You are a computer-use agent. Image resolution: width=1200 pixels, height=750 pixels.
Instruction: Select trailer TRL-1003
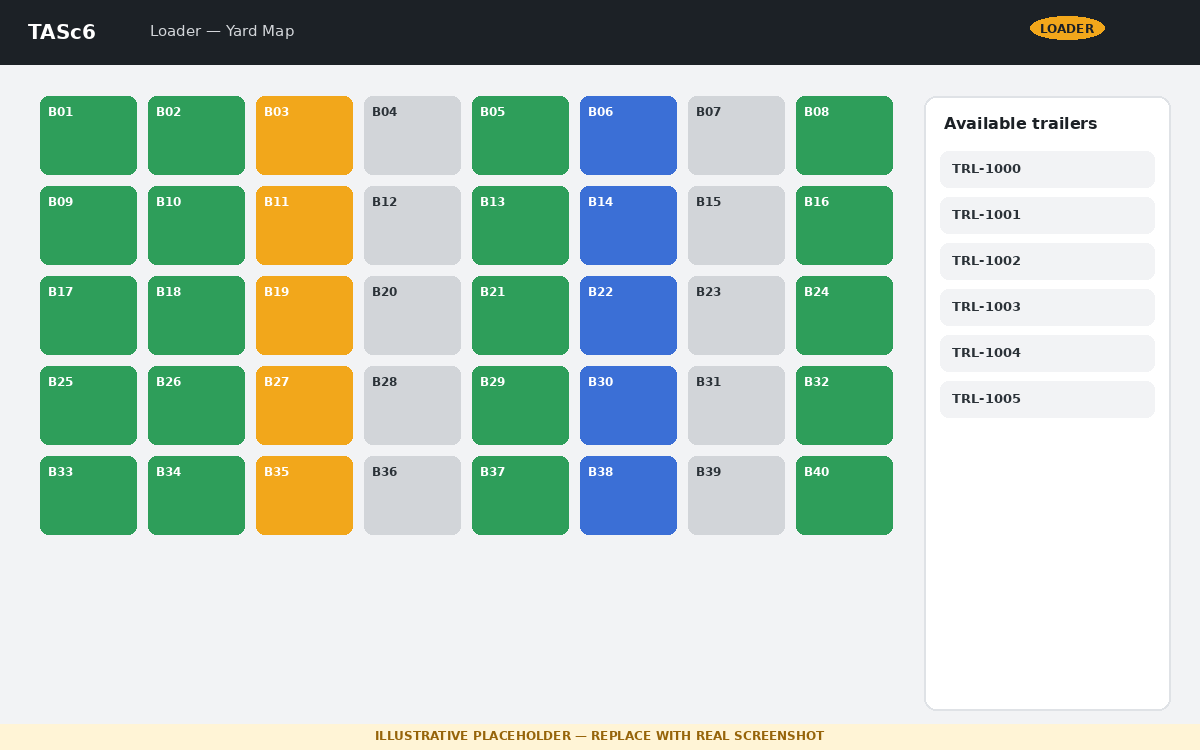(1047, 308)
